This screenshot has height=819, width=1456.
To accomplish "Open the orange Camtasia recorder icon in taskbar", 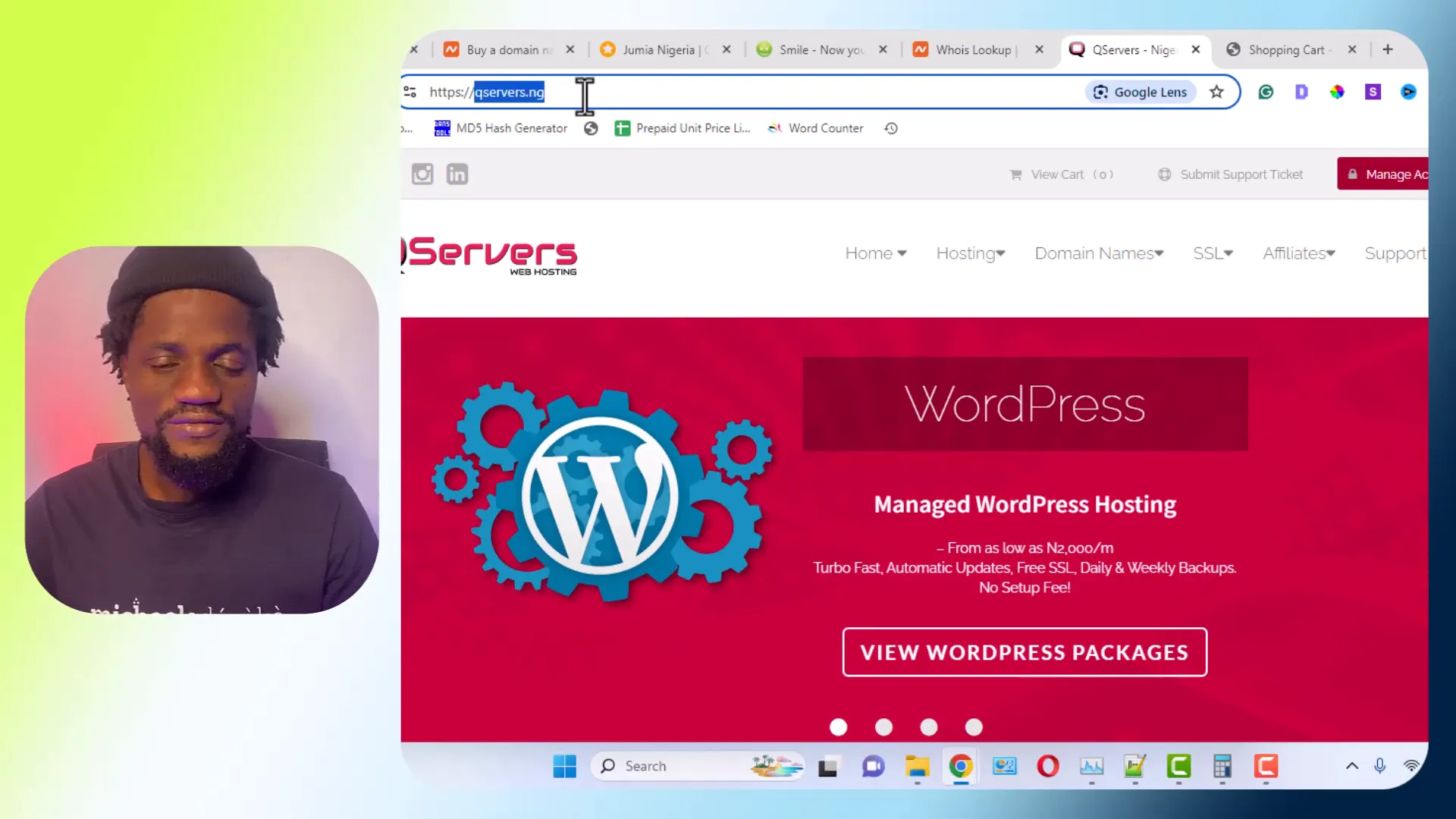I will tap(1266, 767).
